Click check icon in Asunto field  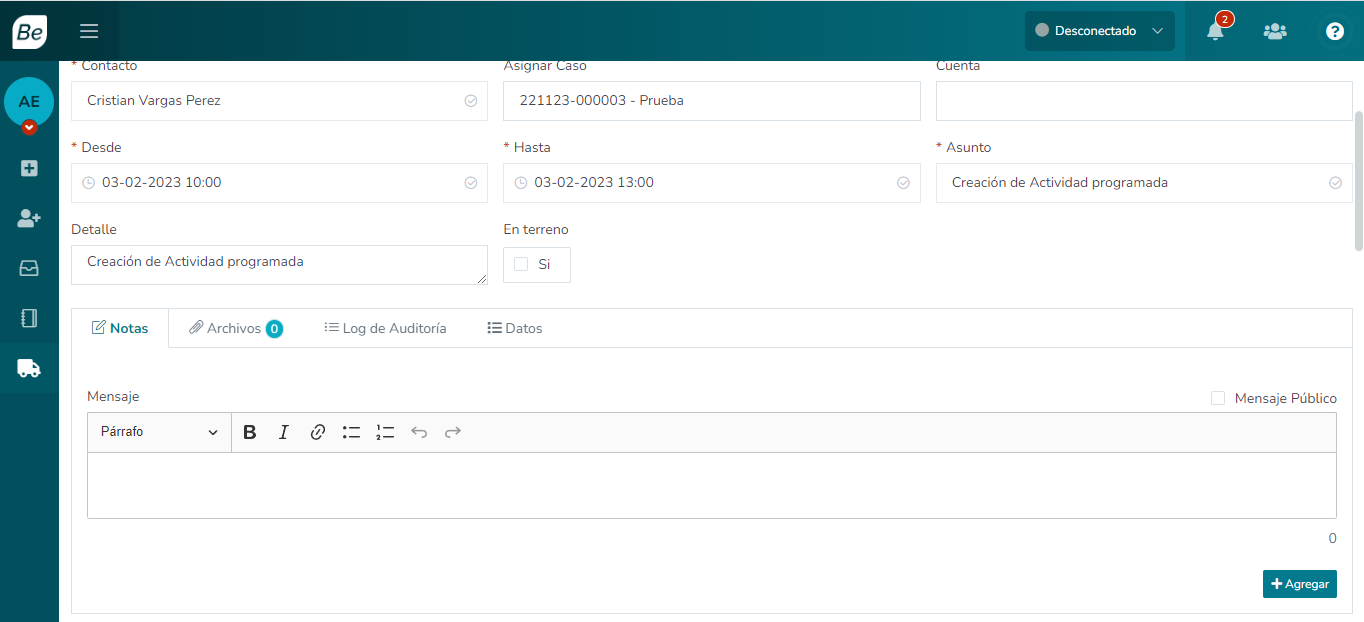(x=1335, y=183)
